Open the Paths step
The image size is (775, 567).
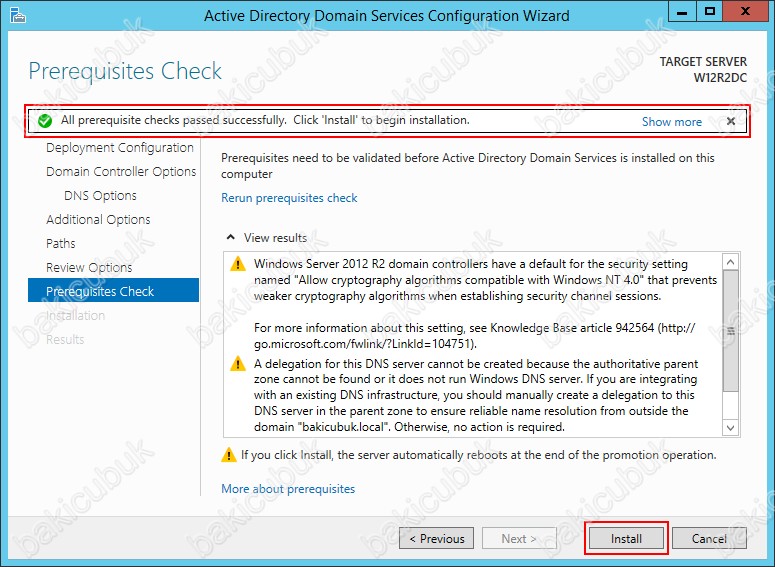(61, 243)
